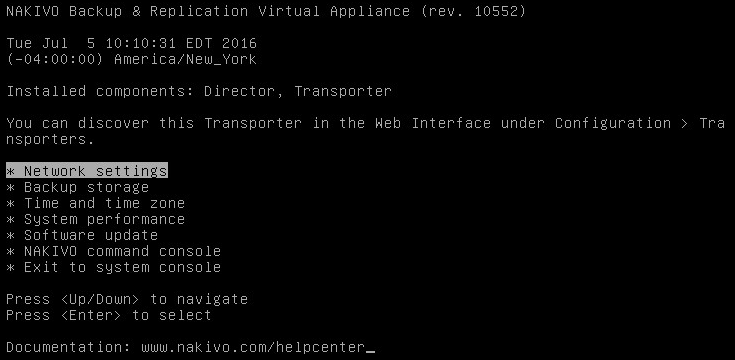Click the NAKIVO Backup & Replication title text
The image size is (735, 360).
(x=127, y=11)
